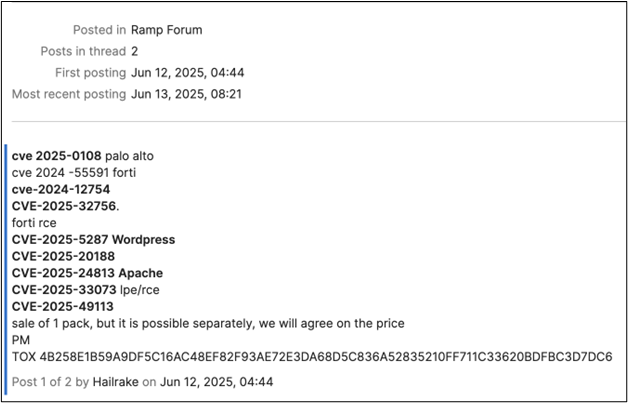Click the most recent posting date Jun 13

tap(186, 95)
